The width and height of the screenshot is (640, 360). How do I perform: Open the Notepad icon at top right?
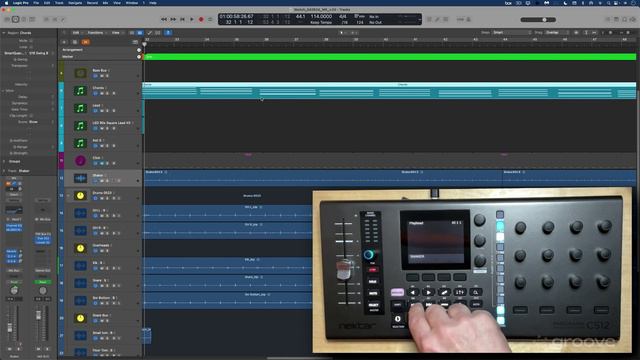pyautogui.click(x=616, y=19)
